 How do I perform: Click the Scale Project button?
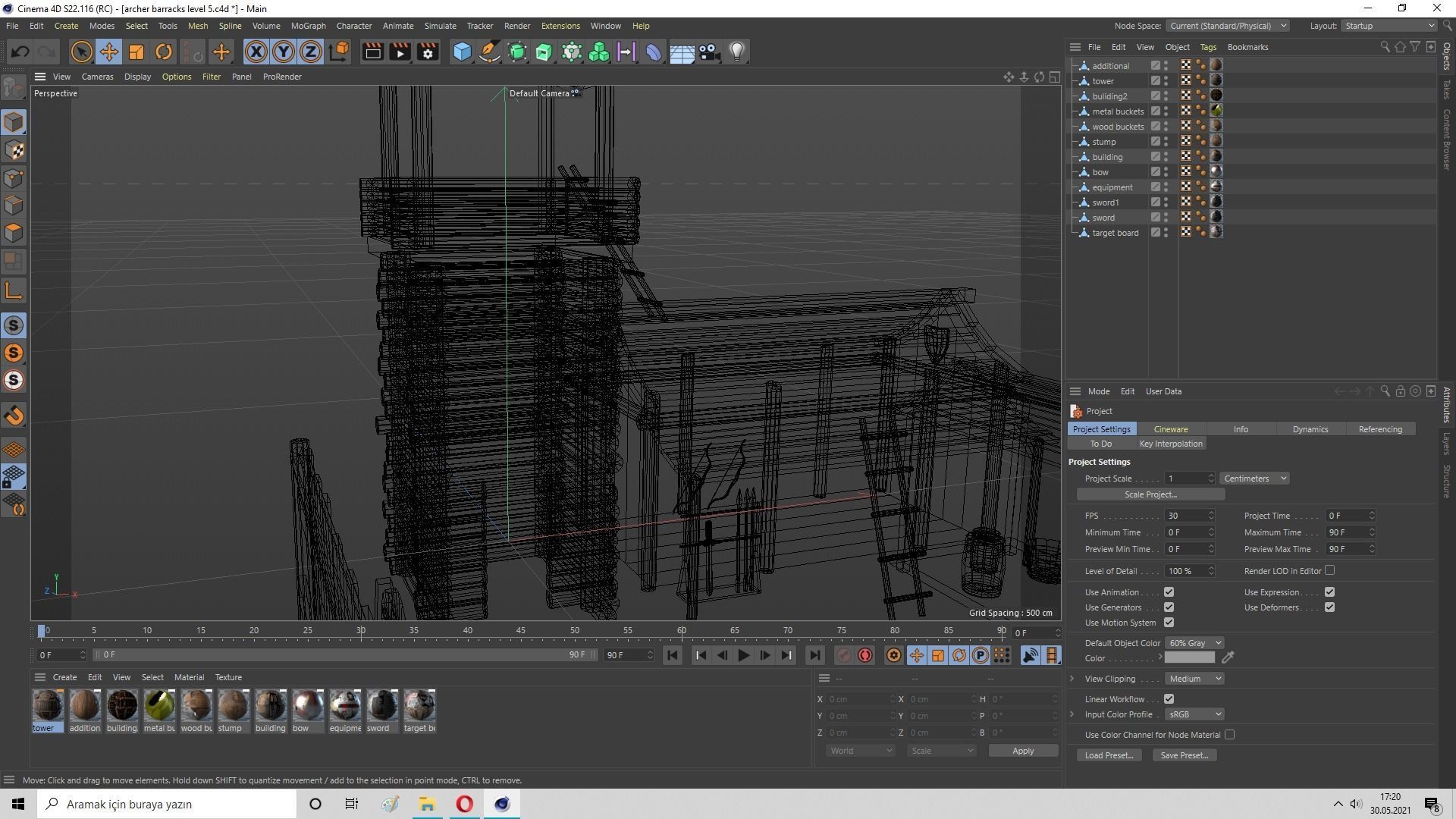pyautogui.click(x=1150, y=494)
